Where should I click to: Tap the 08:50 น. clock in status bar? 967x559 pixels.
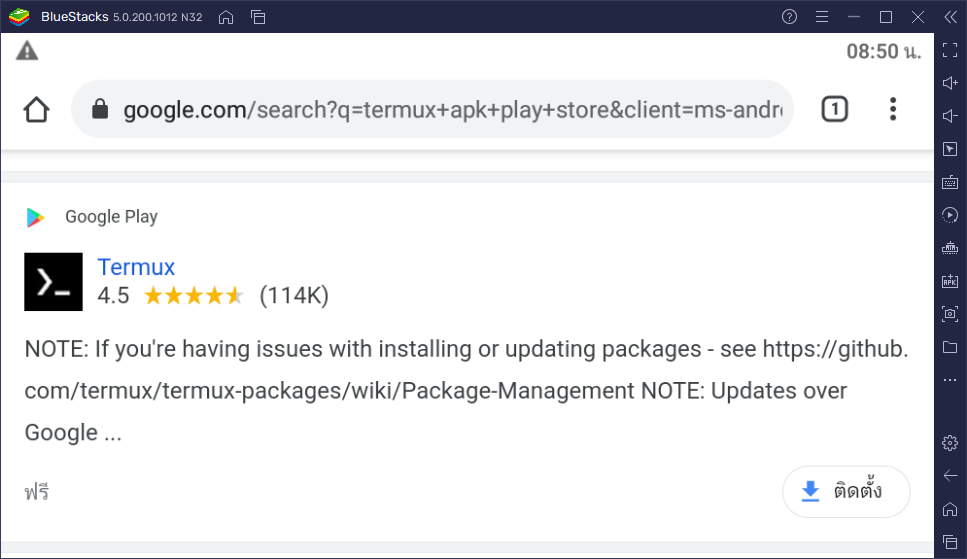click(x=884, y=51)
